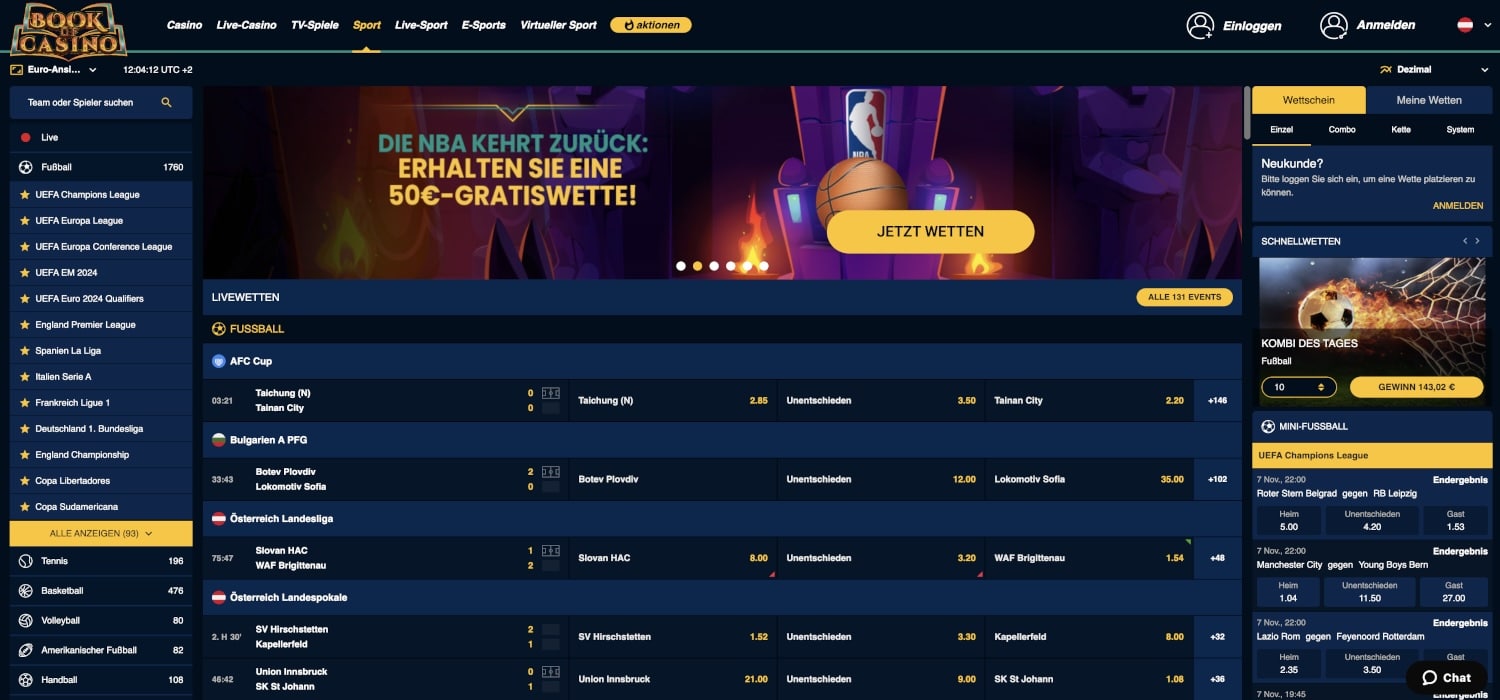1500x700 pixels.
Task: Bet on Taichung (N) at 2.85
Action: click(x=673, y=400)
